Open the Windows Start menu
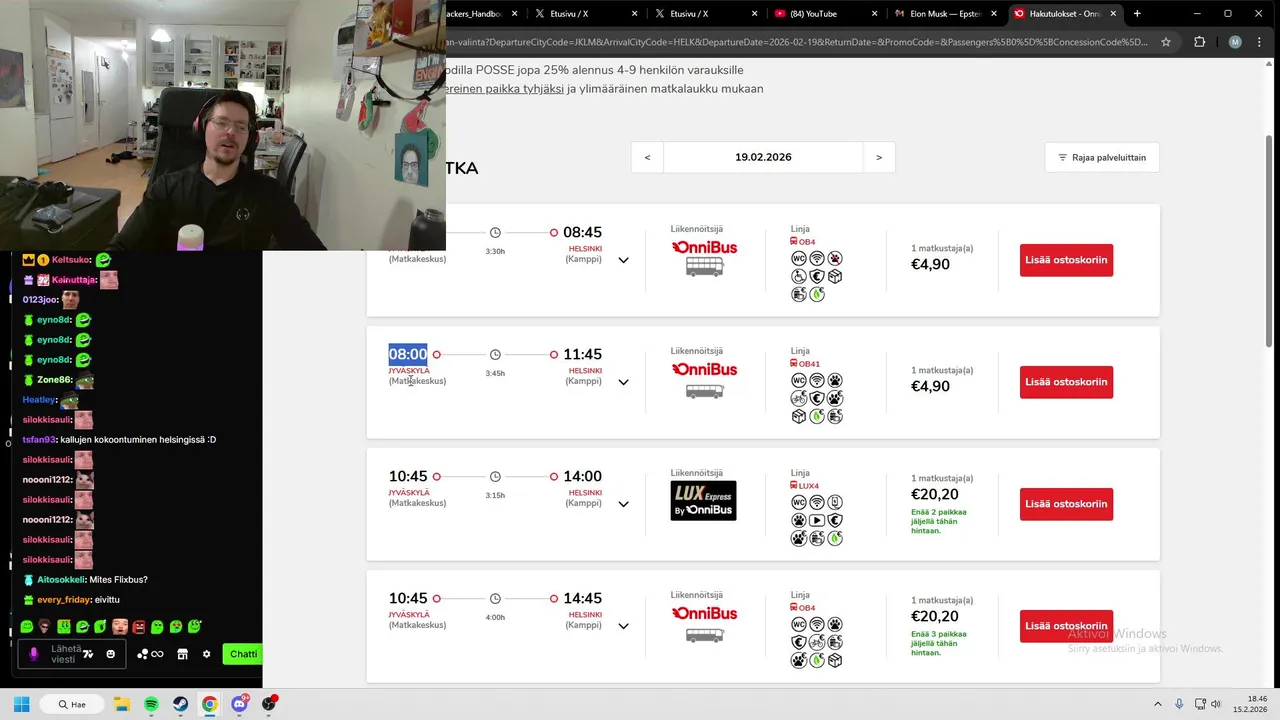1280x720 pixels. point(21,704)
